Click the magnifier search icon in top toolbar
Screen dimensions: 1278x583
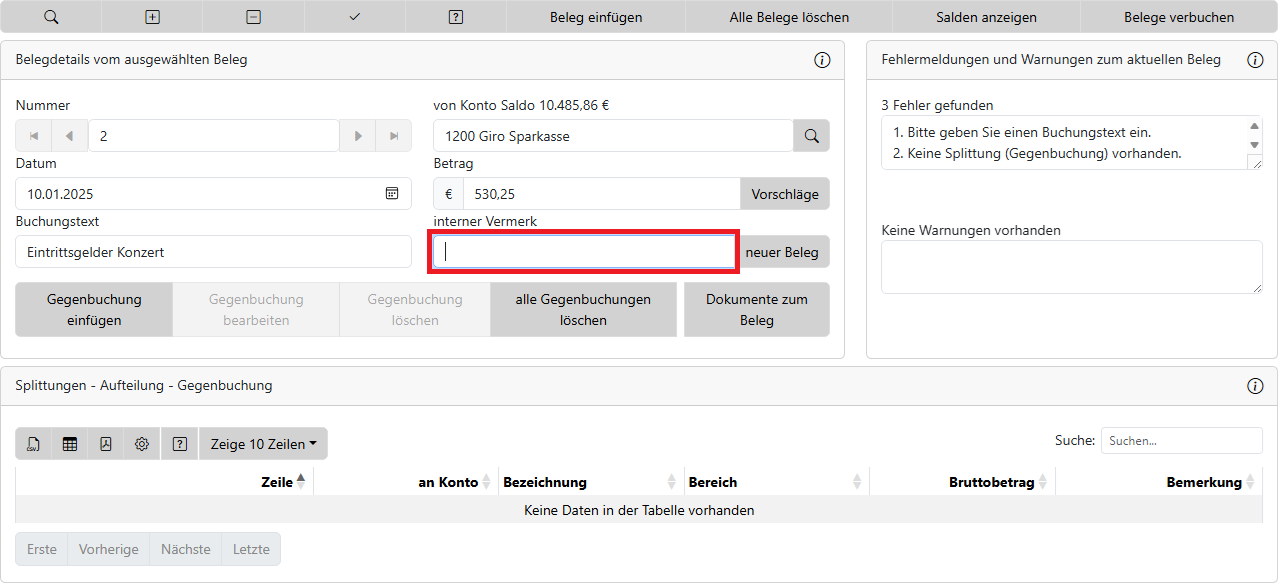(51, 17)
